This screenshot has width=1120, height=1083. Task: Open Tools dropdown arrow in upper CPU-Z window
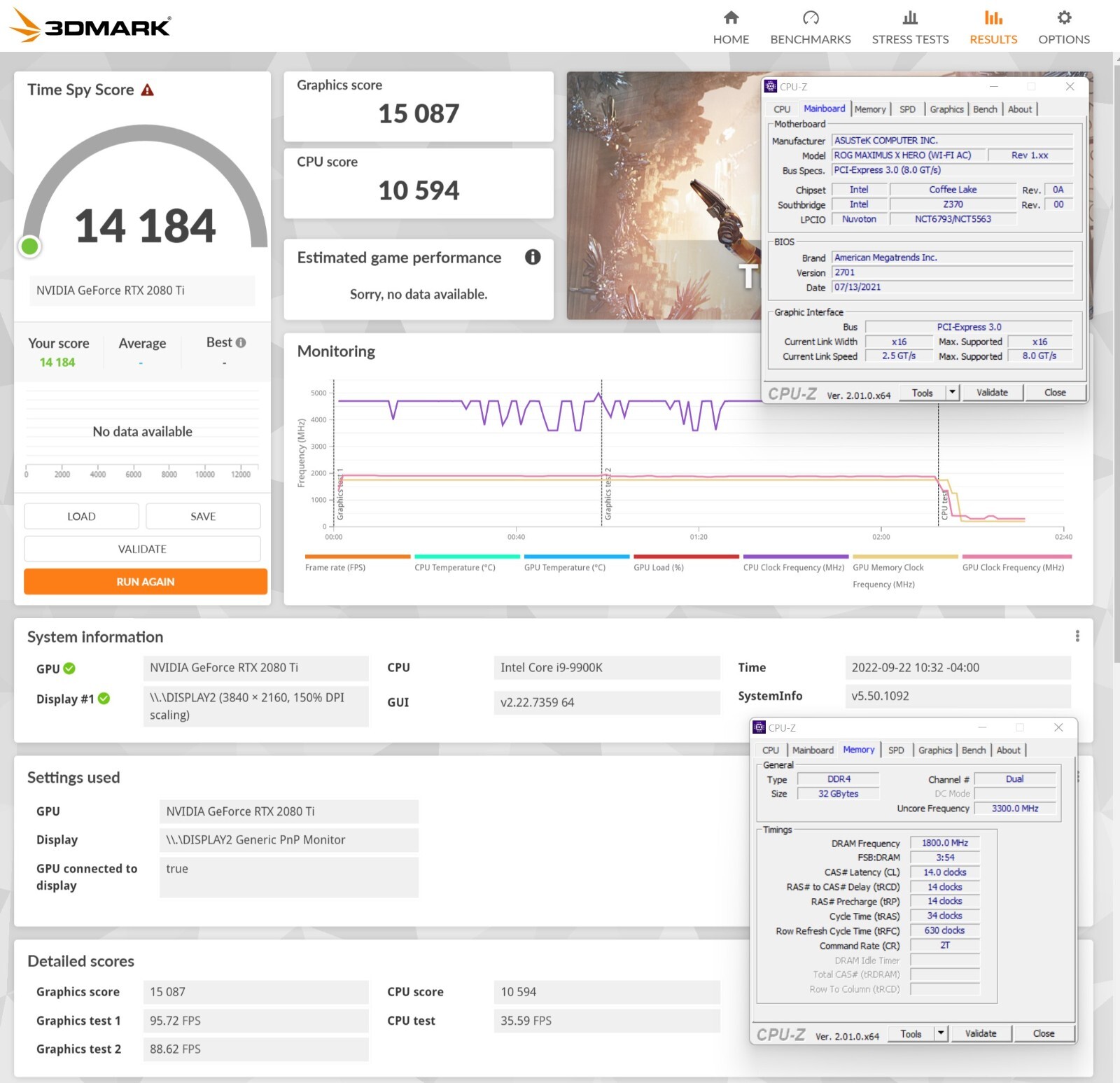point(953,392)
